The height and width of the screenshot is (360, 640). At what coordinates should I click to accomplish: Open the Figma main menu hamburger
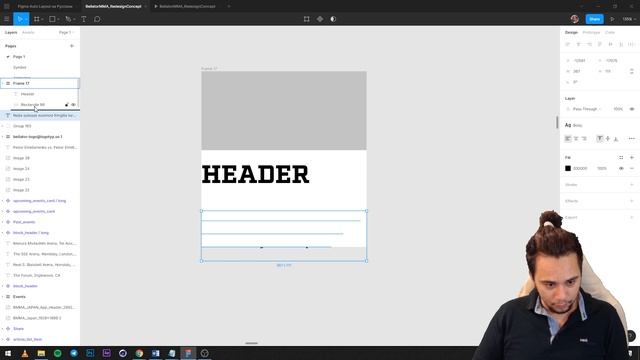coord(7,19)
